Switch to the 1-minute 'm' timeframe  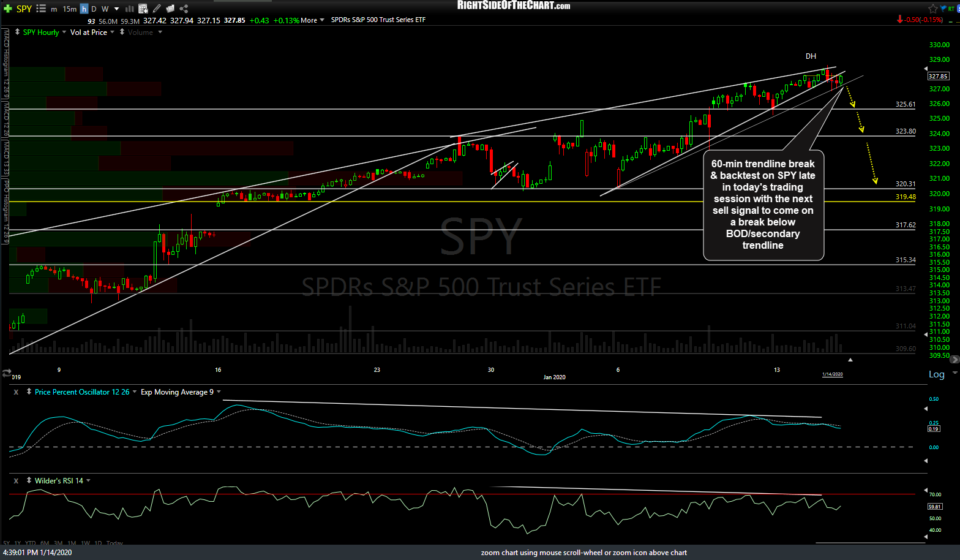pos(54,9)
